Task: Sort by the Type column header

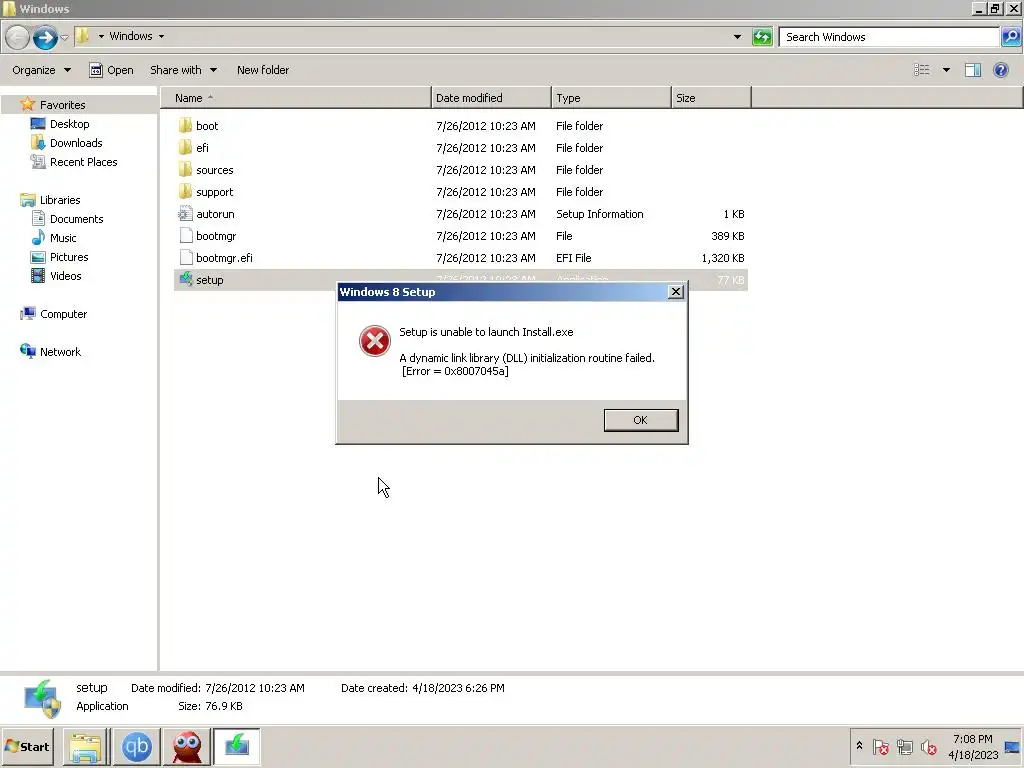Action: tap(611, 98)
